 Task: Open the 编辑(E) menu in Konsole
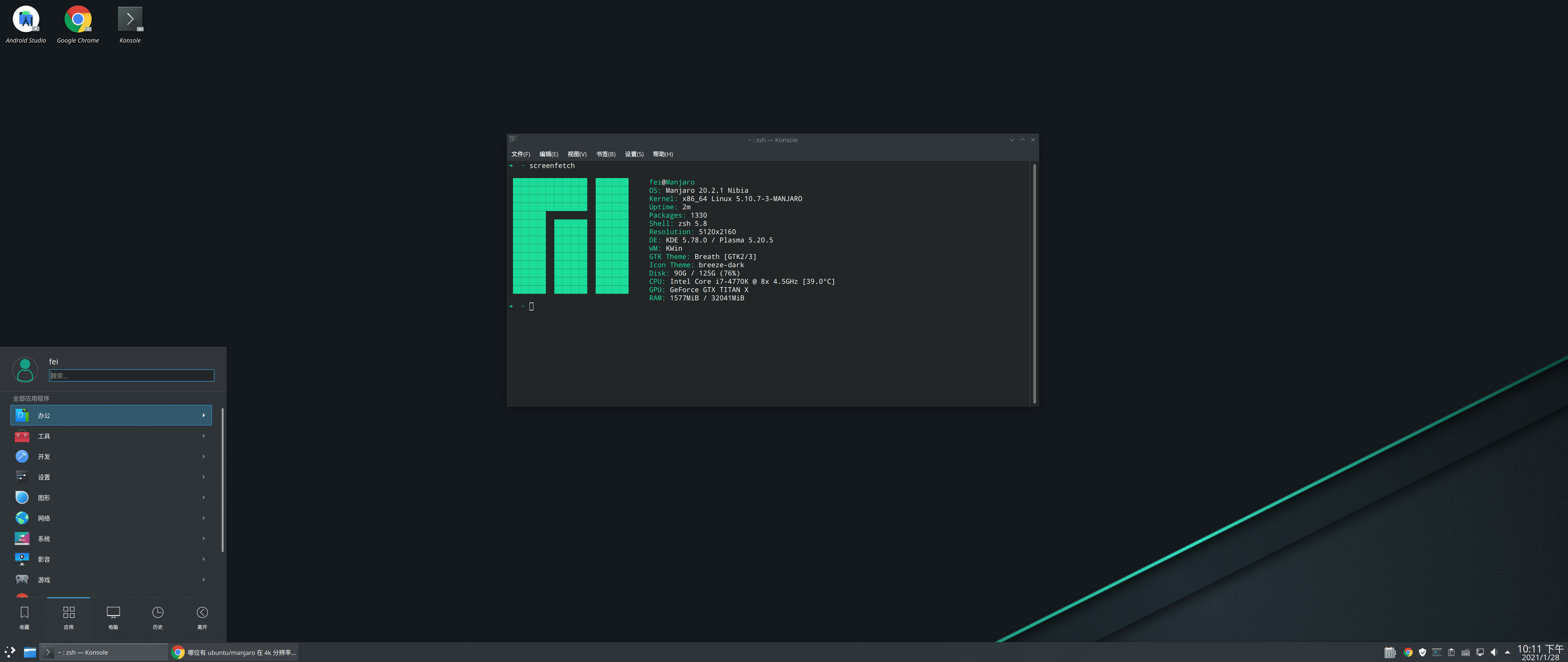(x=548, y=154)
